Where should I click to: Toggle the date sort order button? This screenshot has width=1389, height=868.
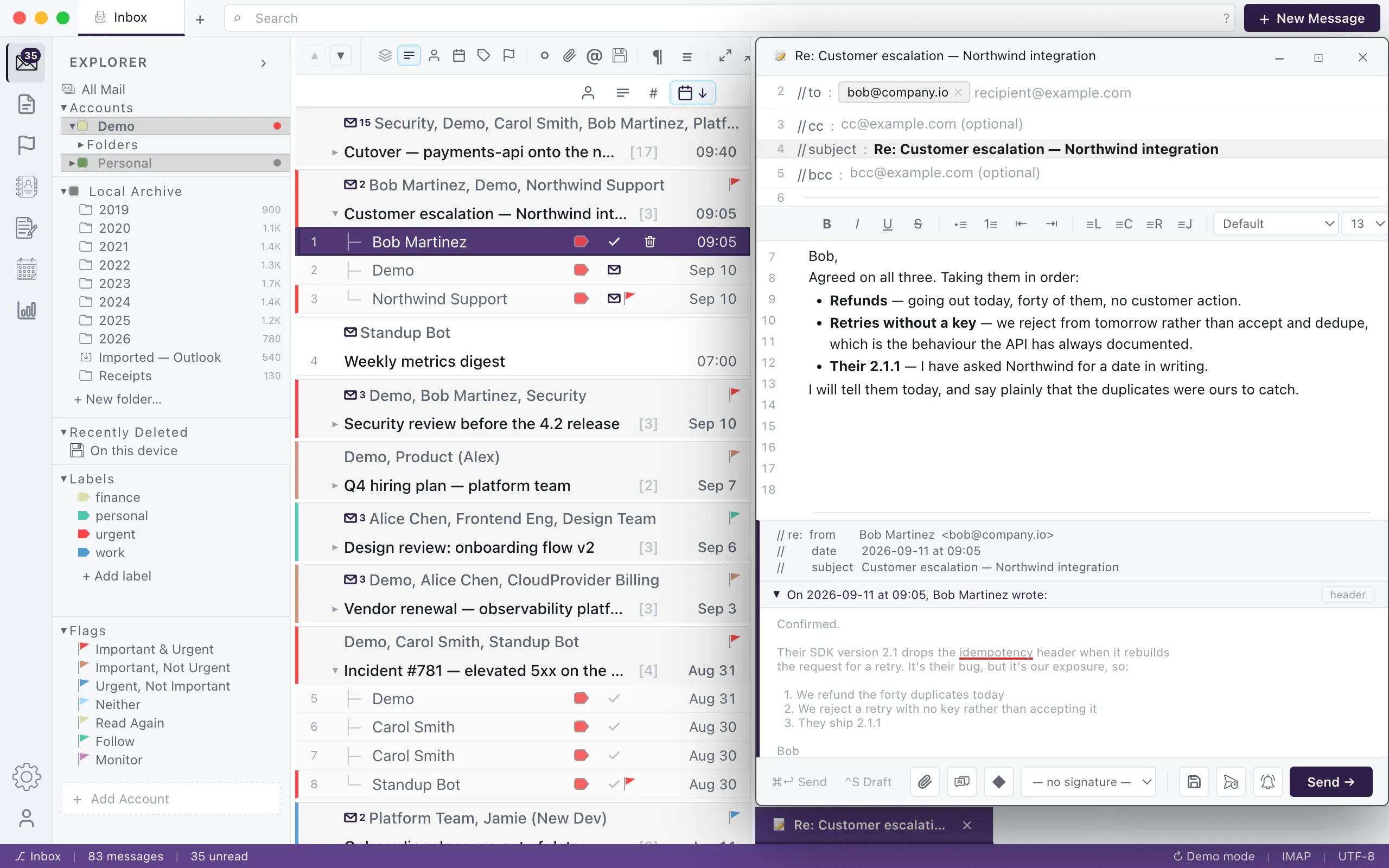[x=693, y=92]
